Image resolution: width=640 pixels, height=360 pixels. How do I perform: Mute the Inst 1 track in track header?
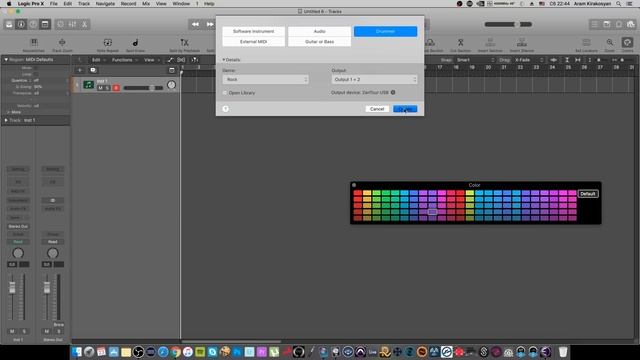pos(100,88)
